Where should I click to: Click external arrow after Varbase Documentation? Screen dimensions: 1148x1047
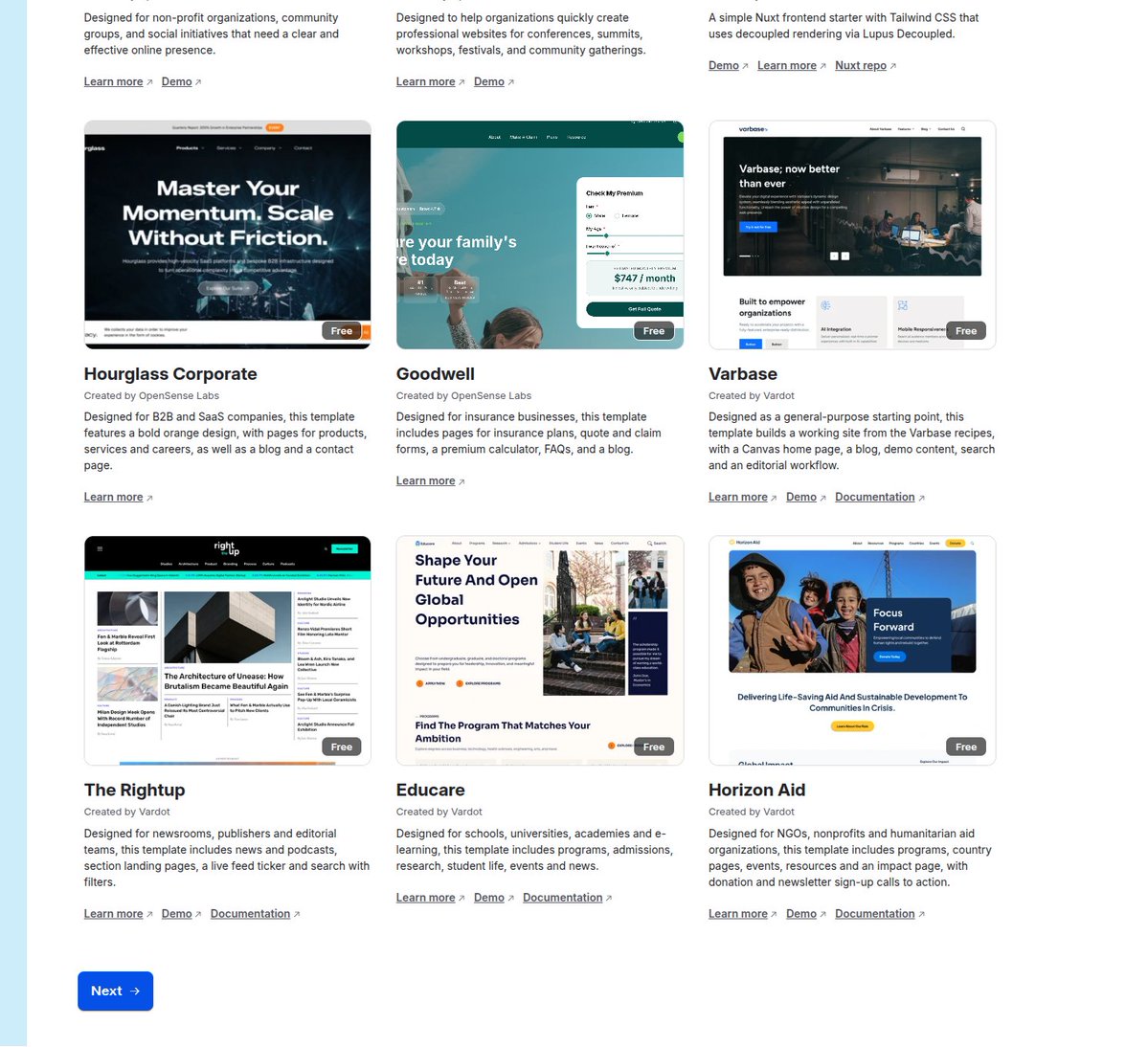click(x=922, y=498)
